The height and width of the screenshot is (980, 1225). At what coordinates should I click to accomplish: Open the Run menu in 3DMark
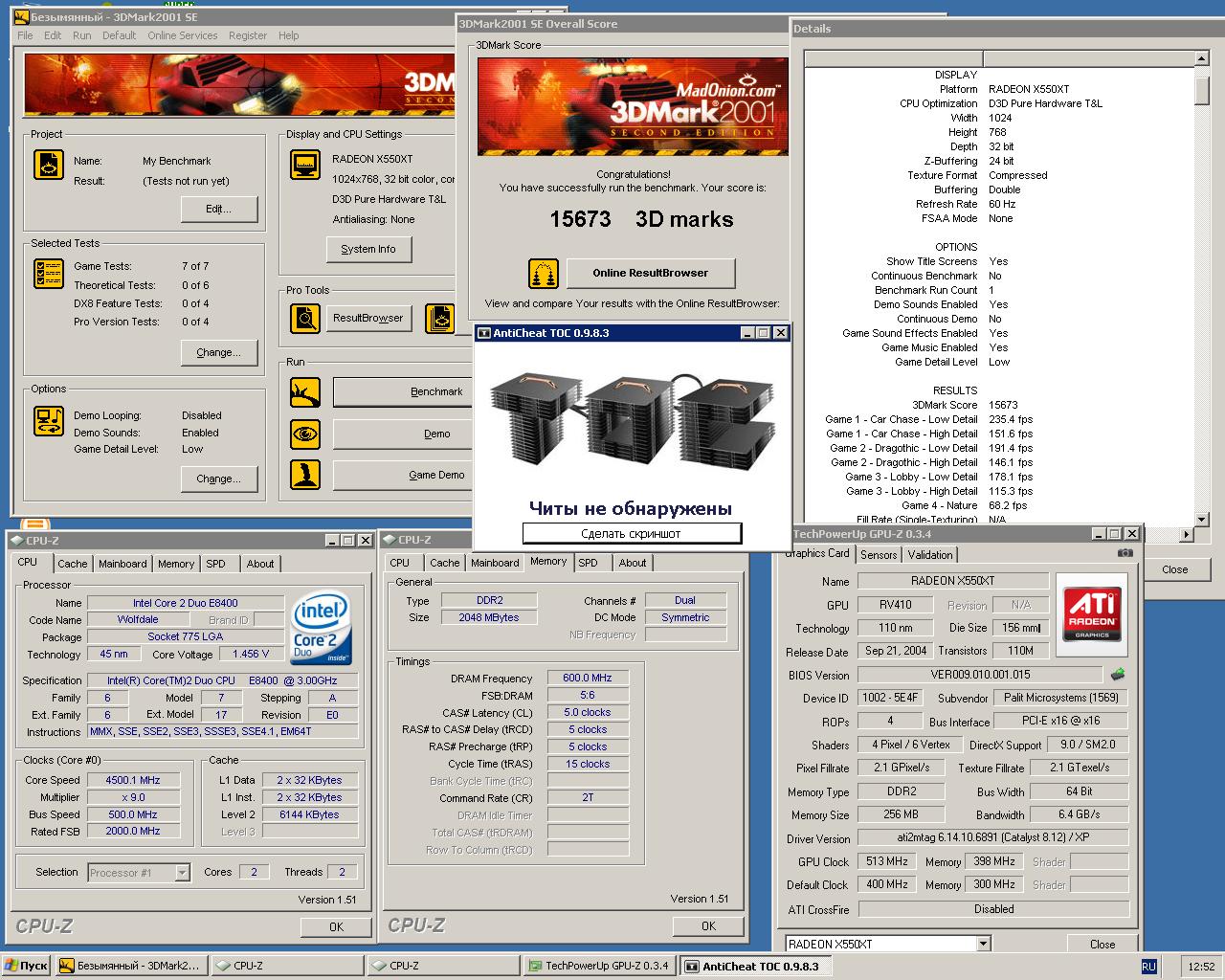pyautogui.click(x=82, y=35)
